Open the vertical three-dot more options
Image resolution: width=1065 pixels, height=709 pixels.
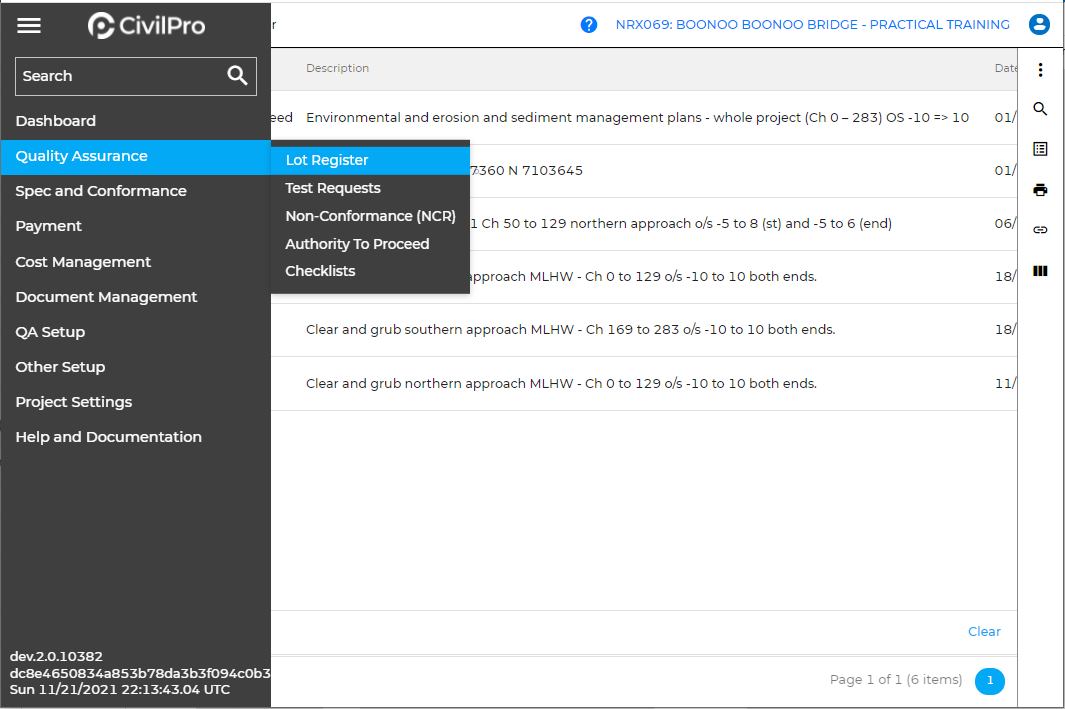[x=1040, y=69]
